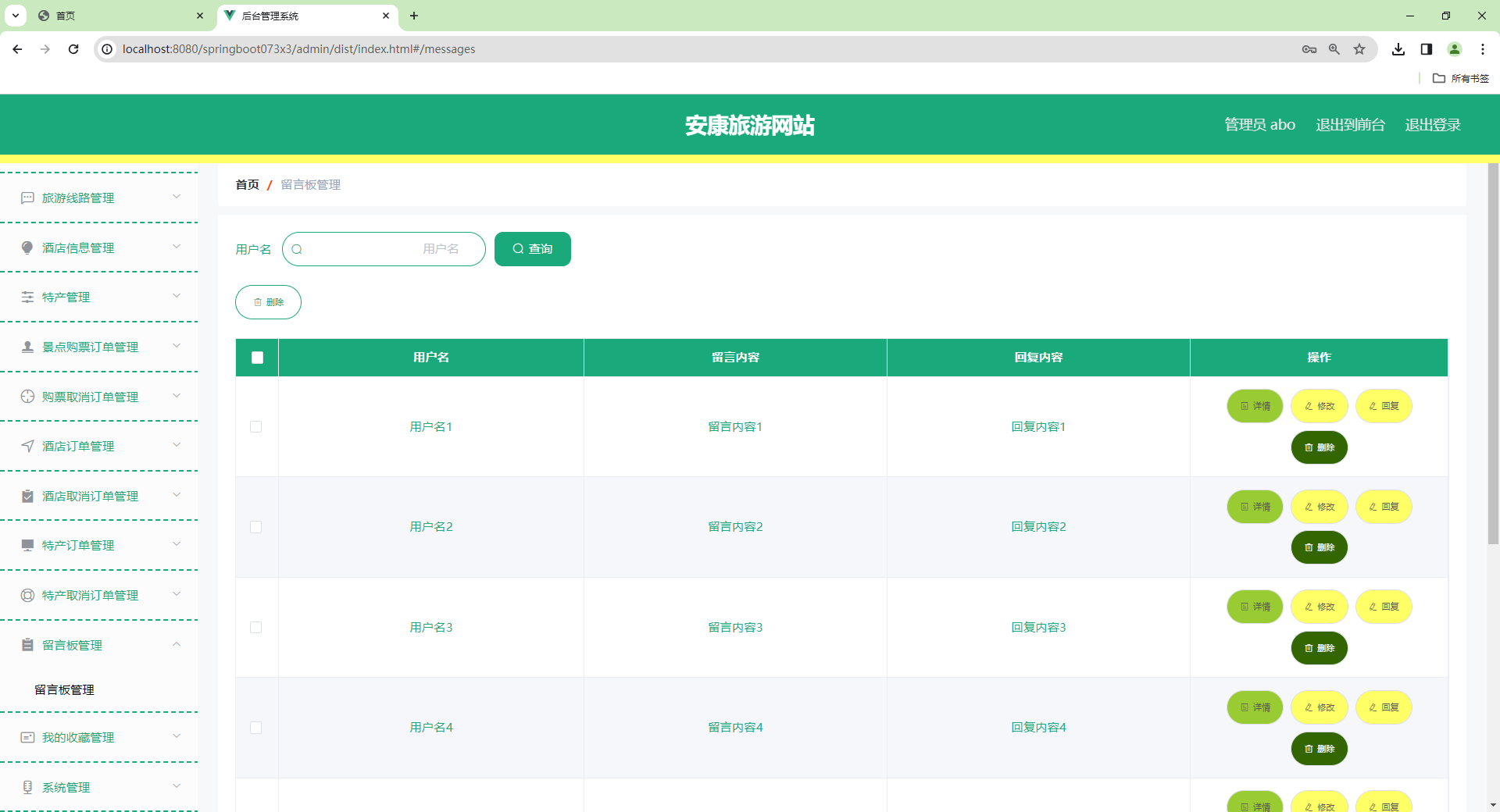This screenshot has width=1500, height=812.
Task: Open browser downloads icon
Action: tap(1398, 49)
